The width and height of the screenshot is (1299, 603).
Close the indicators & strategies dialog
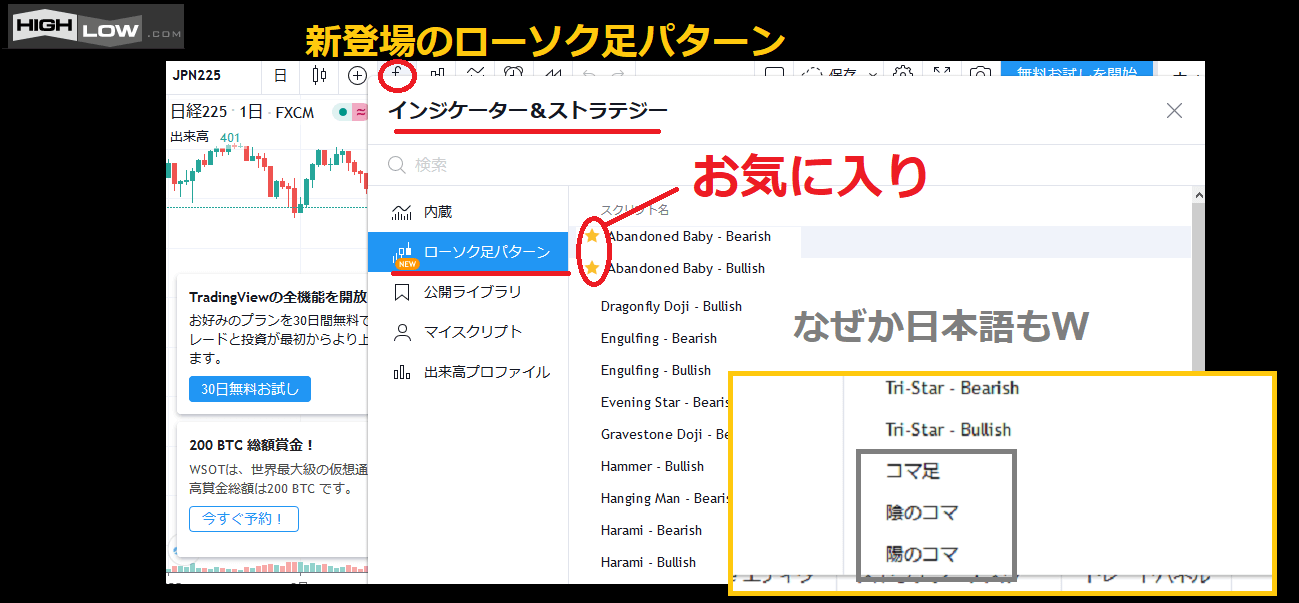[x=1174, y=111]
